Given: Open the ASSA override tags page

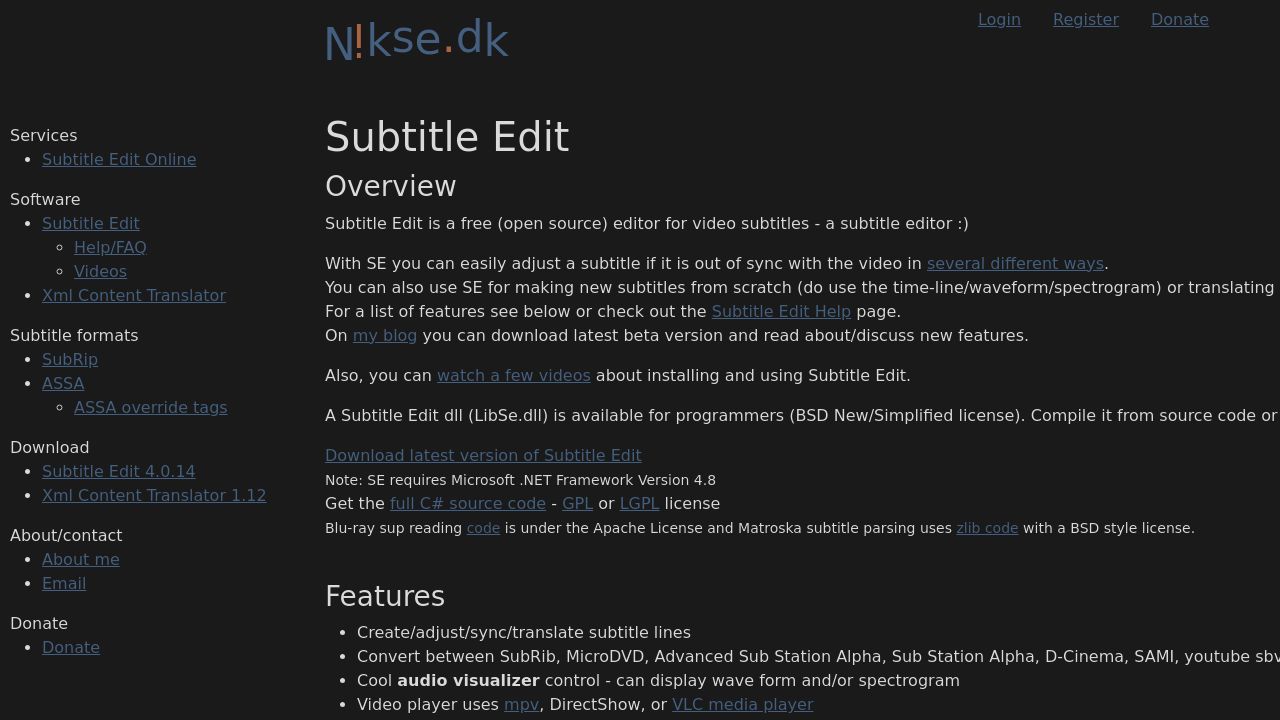Looking at the screenshot, I should point(151,407).
